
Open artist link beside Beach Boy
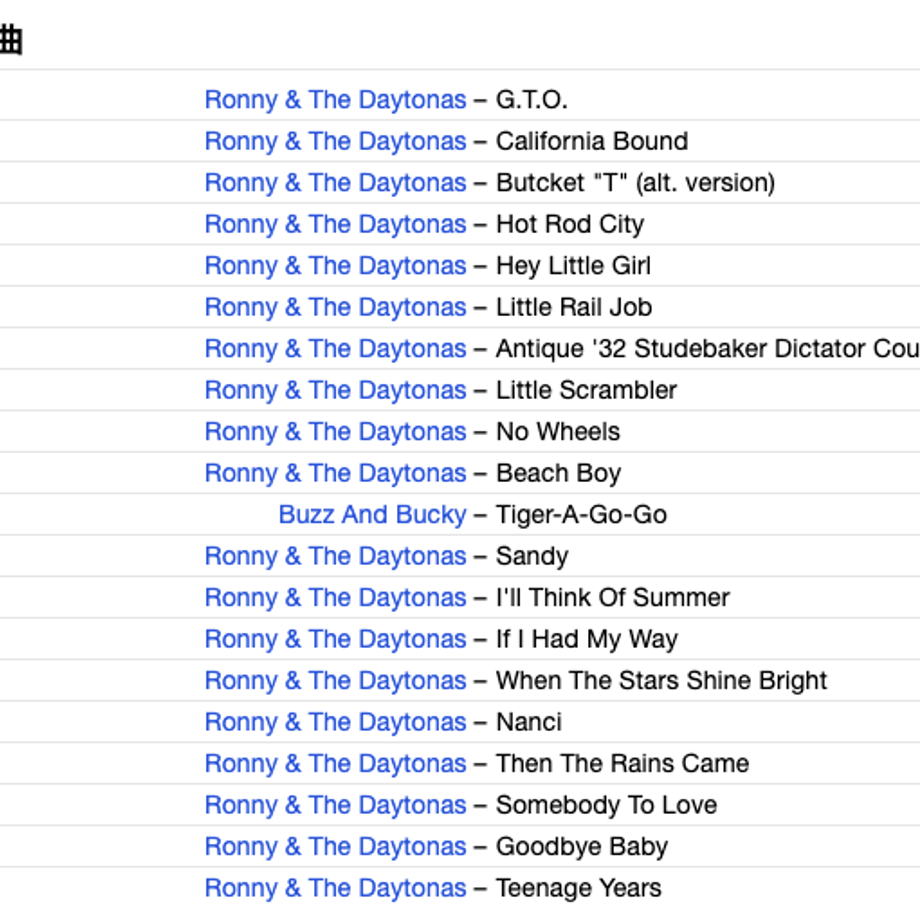[335, 473]
